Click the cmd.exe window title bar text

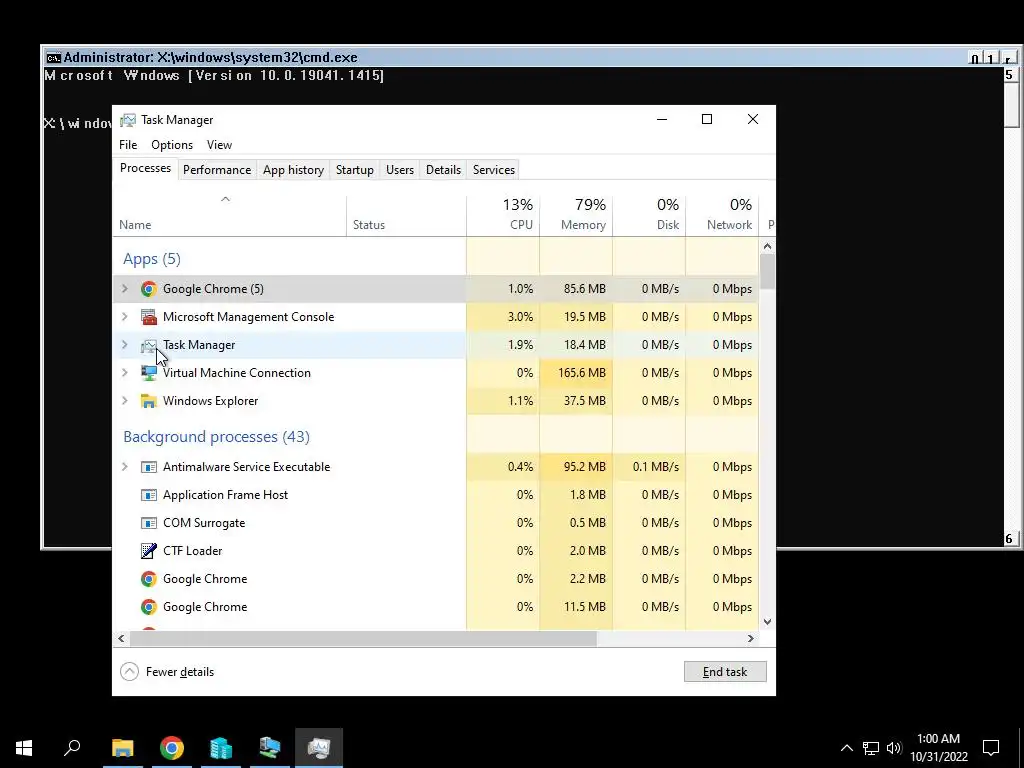coord(210,57)
